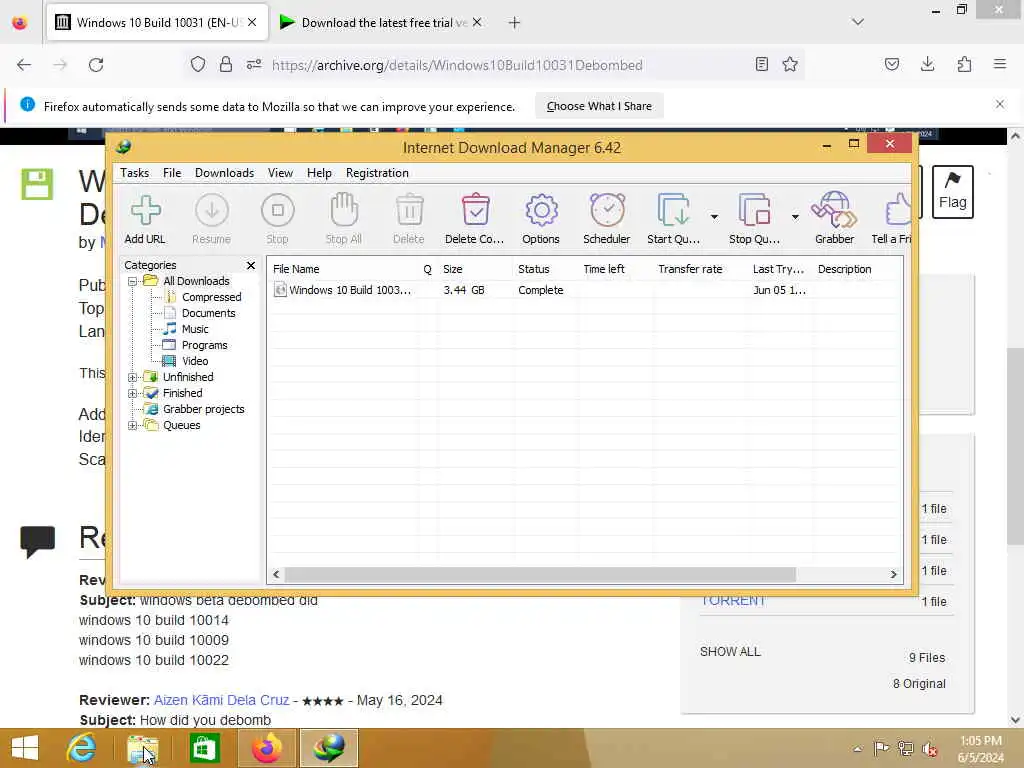Image resolution: width=1024 pixels, height=768 pixels.
Task: Expand the Queues category node
Action: pos(133,426)
